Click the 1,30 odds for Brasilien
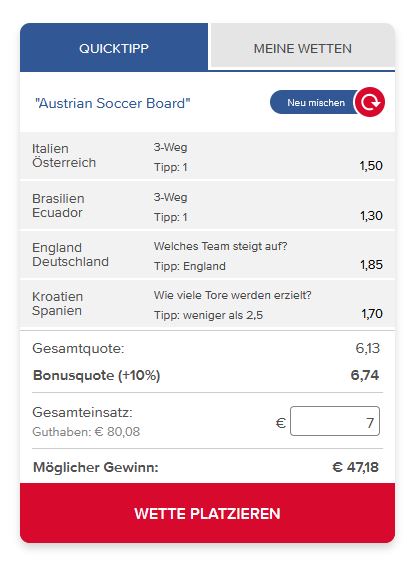Screen dimensions: 407x567 point(371,216)
